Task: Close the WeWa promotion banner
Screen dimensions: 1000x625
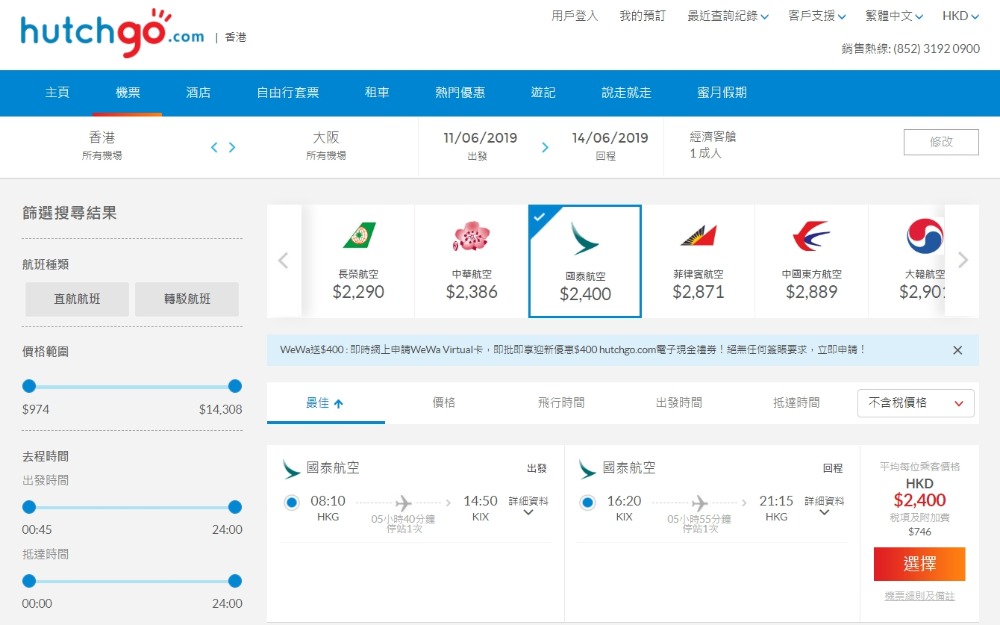Action: (x=957, y=350)
